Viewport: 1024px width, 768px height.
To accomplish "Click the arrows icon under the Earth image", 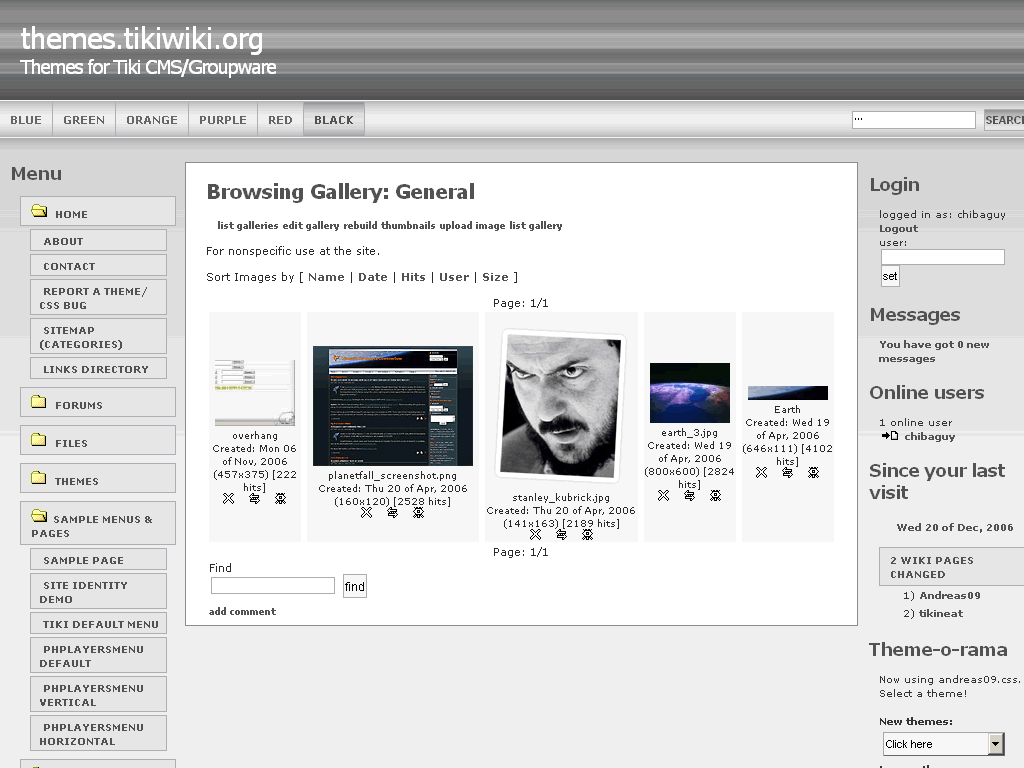I will (787, 472).
